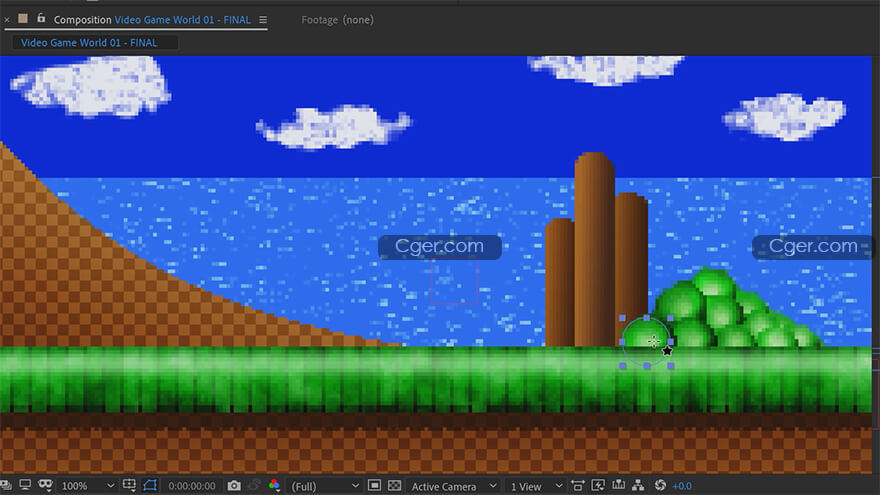This screenshot has height=495, width=880.
Task: Select the Composition Video Game World 01 - FINAL tab
Action: [x=152, y=20]
